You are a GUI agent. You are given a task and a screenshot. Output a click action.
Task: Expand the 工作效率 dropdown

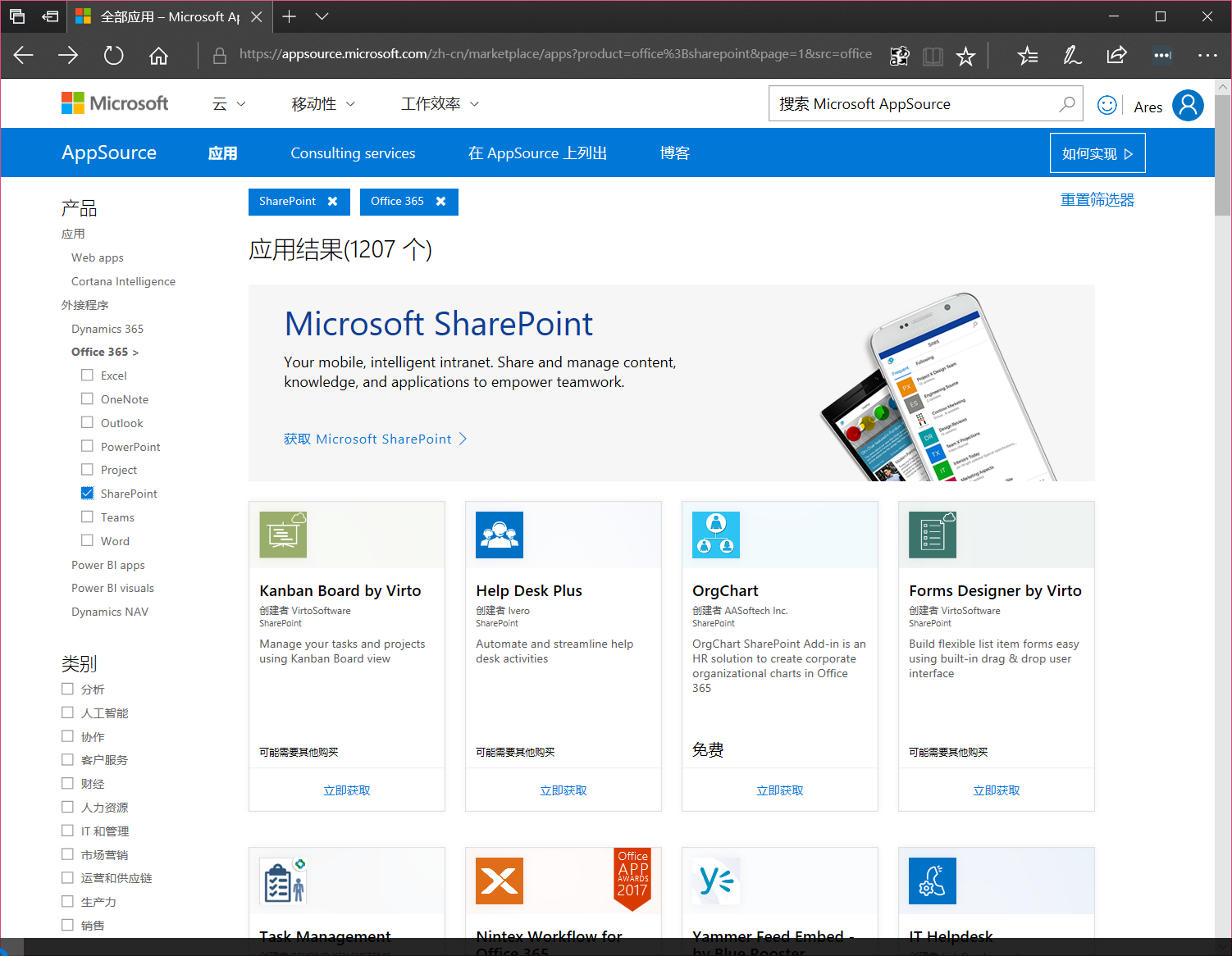pos(440,103)
